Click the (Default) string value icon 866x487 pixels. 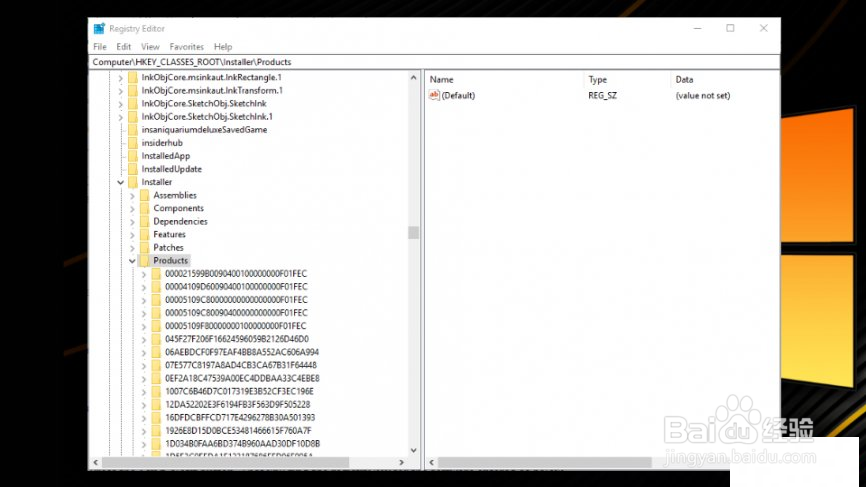point(434,95)
